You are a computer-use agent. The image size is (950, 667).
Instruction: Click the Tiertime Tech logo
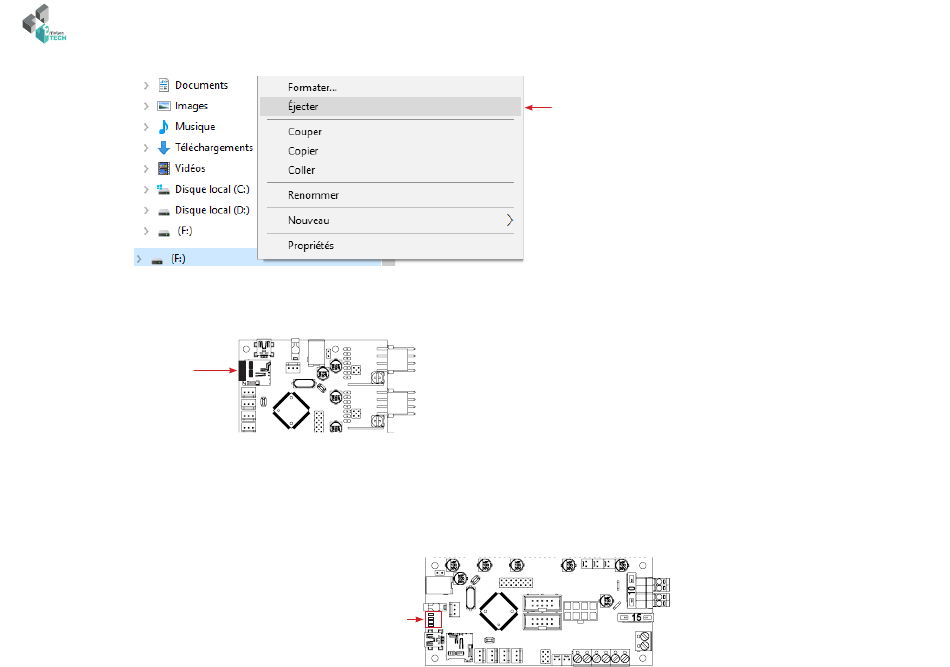(44, 24)
